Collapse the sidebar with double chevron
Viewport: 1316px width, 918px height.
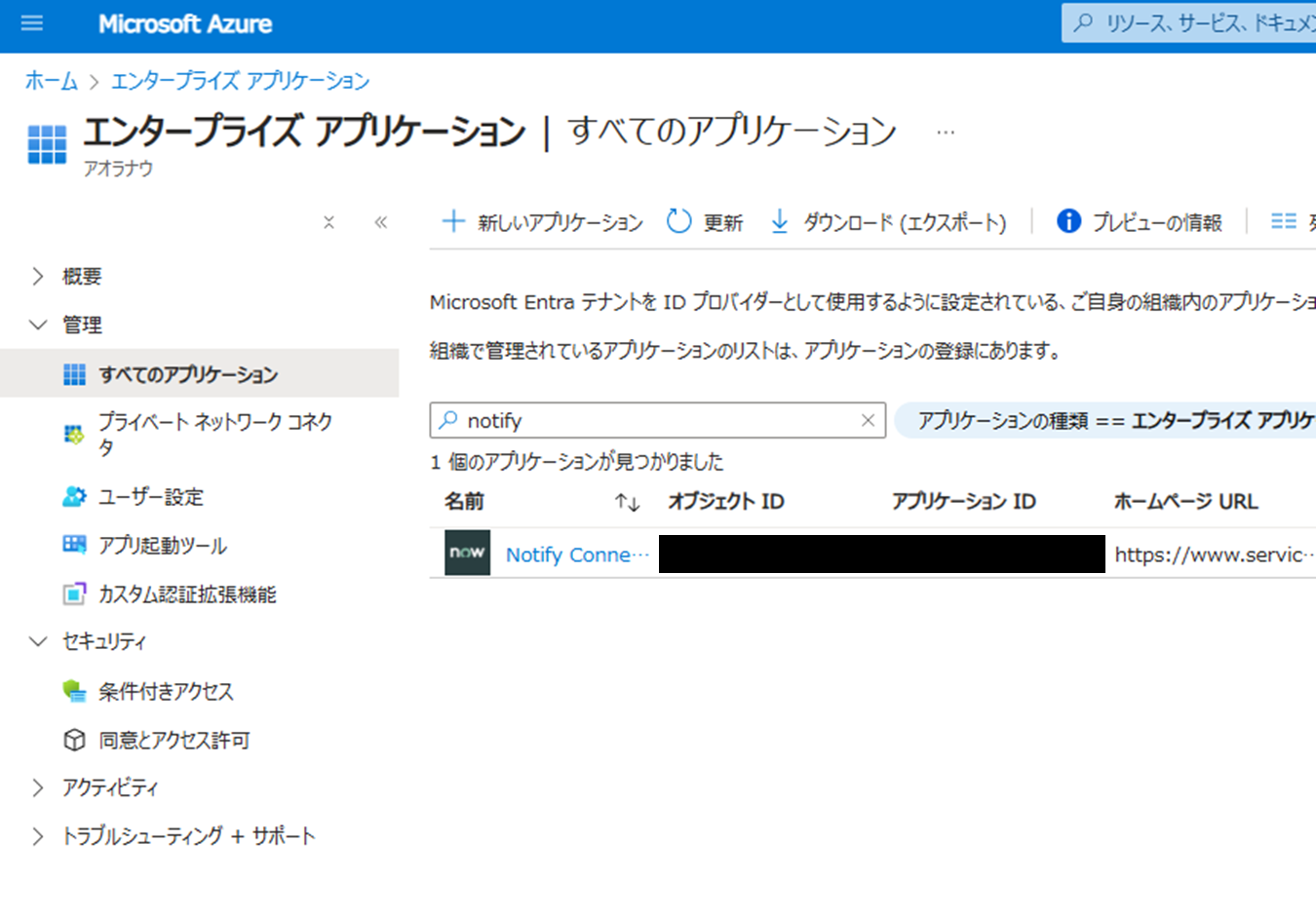tap(381, 222)
